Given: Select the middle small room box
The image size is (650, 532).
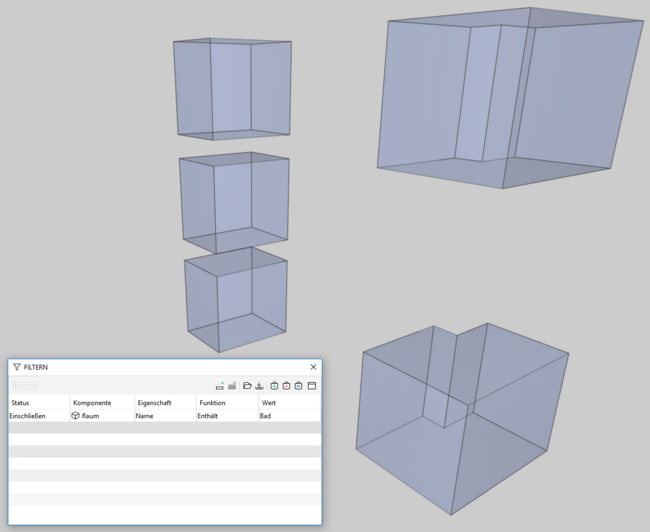Looking at the screenshot, I should [x=234, y=201].
